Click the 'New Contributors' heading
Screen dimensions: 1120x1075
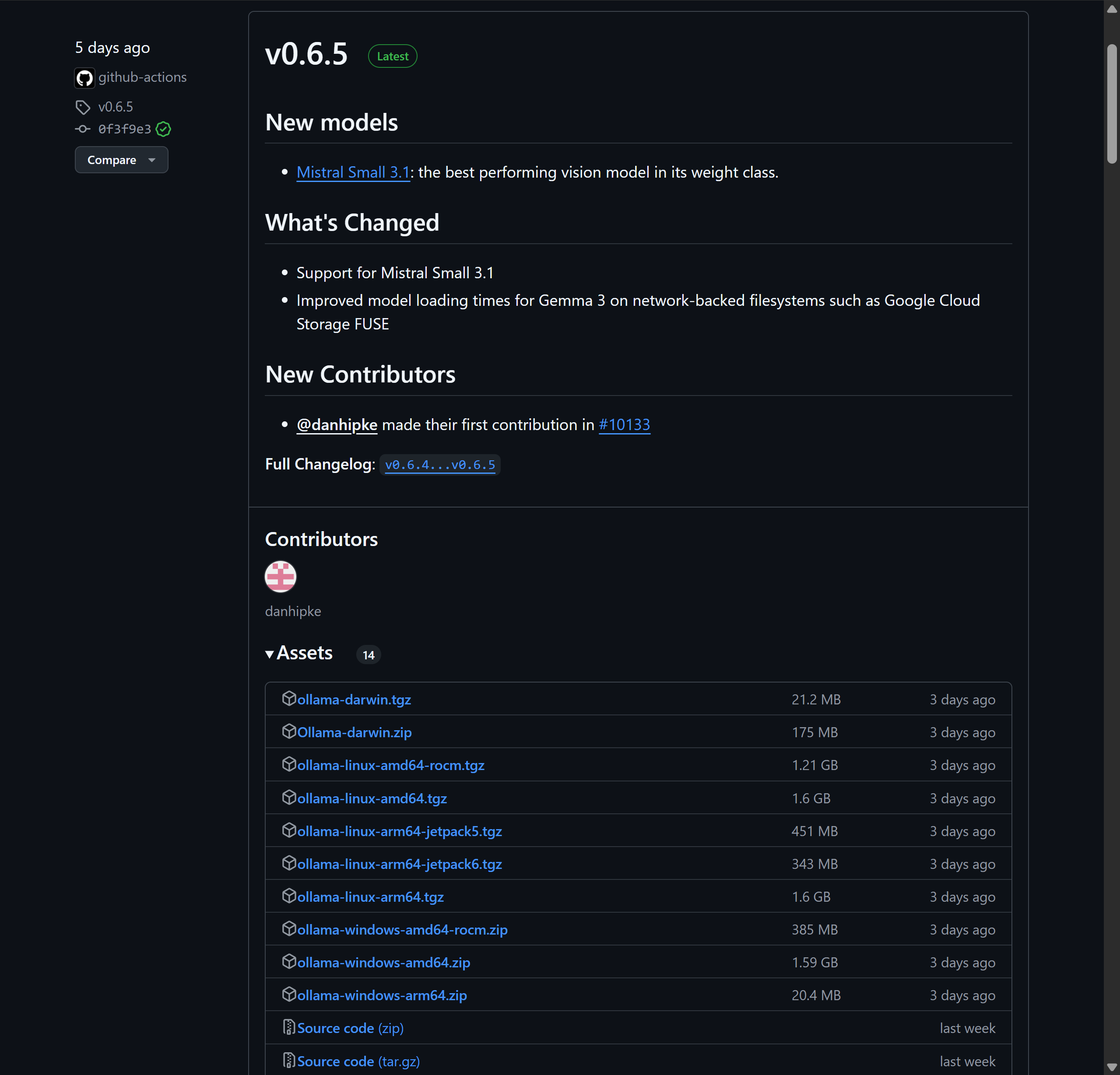[360, 375]
